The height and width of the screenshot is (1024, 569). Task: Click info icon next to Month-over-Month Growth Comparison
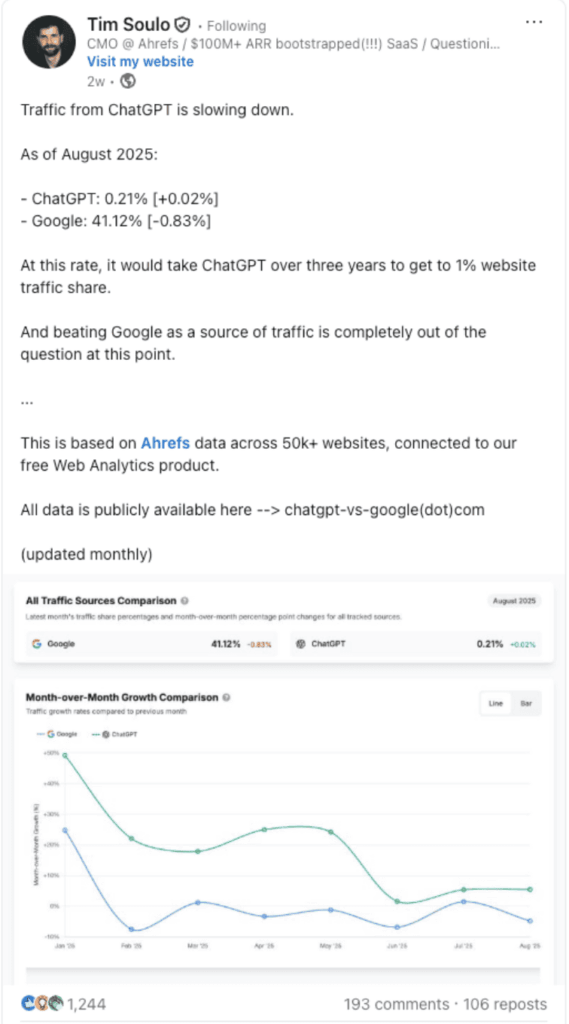point(226,697)
